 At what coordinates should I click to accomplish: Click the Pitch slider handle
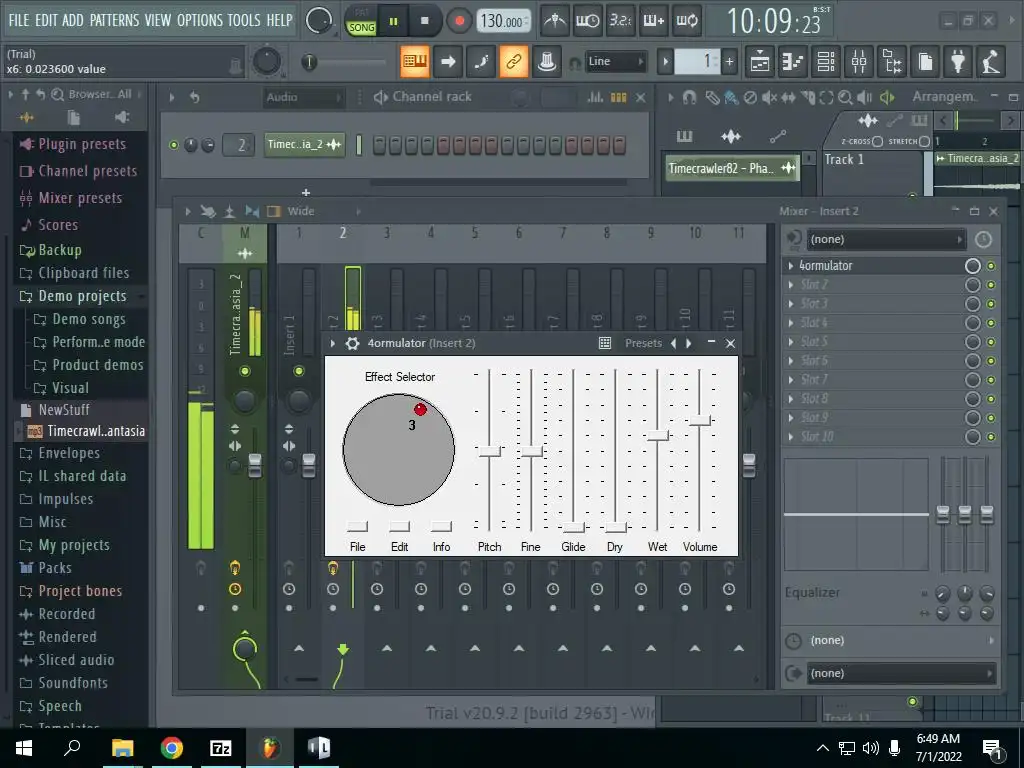[489, 451]
